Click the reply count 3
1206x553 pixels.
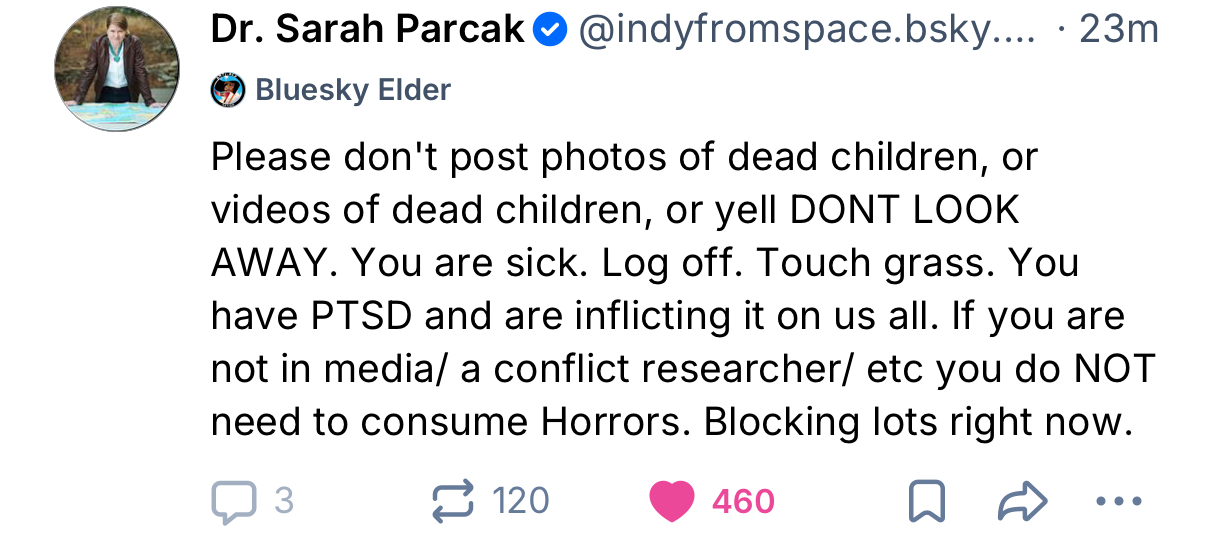point(284,501)
